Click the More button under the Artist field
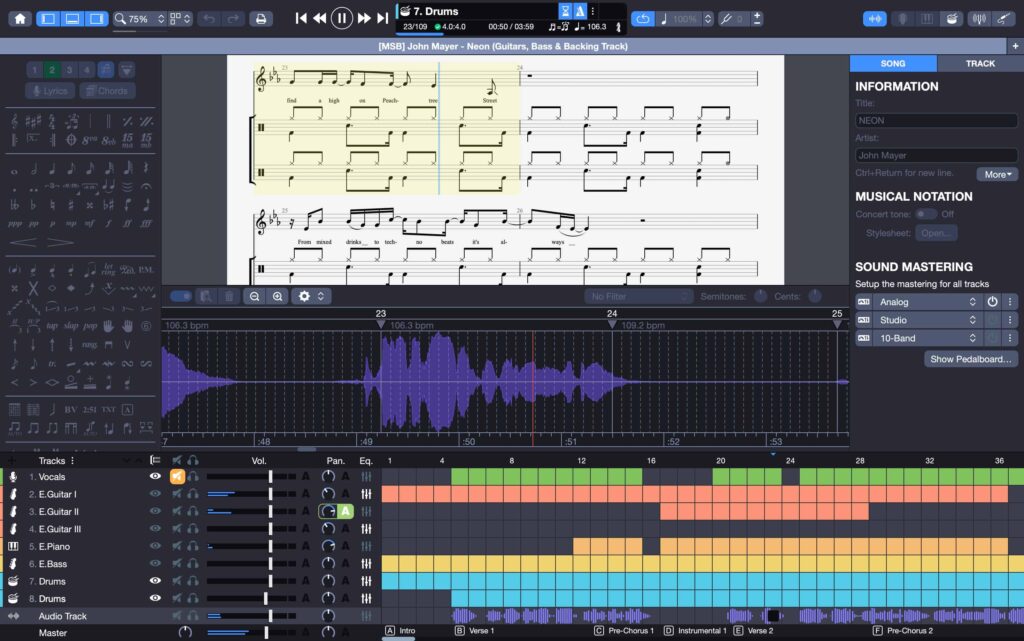 [x=996, y=174]
